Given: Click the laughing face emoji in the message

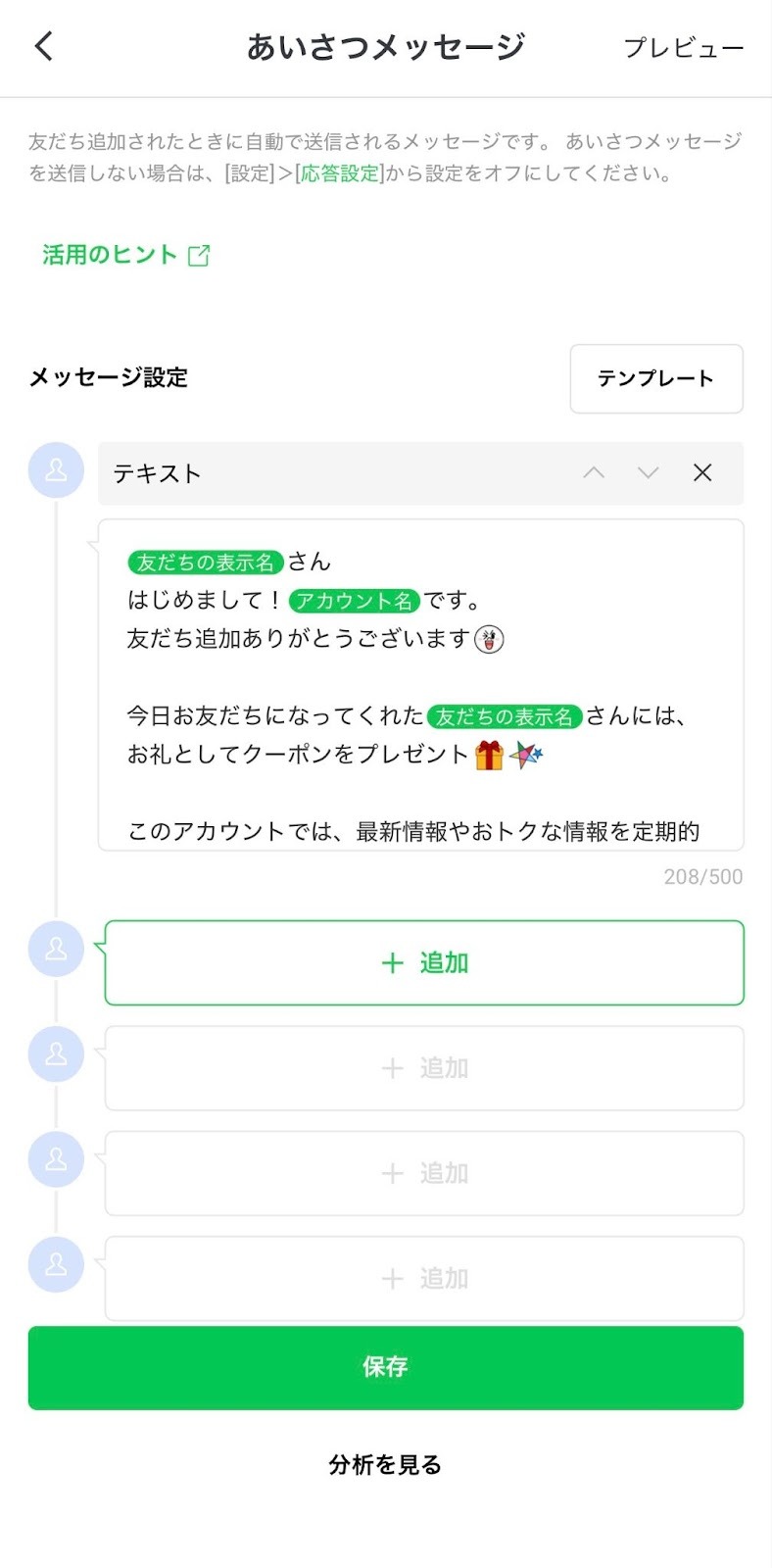Looking at the screenshot, I should [489, 639].
